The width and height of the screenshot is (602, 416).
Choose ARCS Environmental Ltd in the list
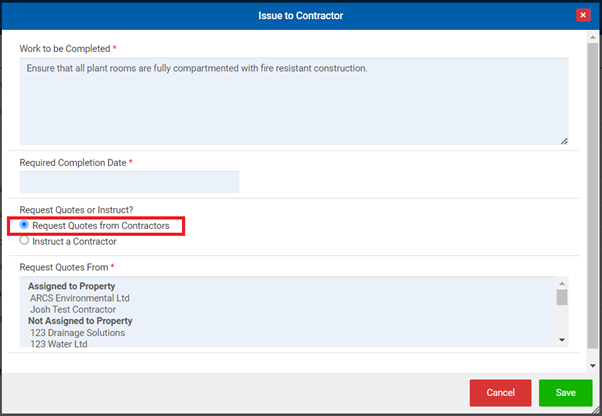pyautogui.click(x=80, y=298)
